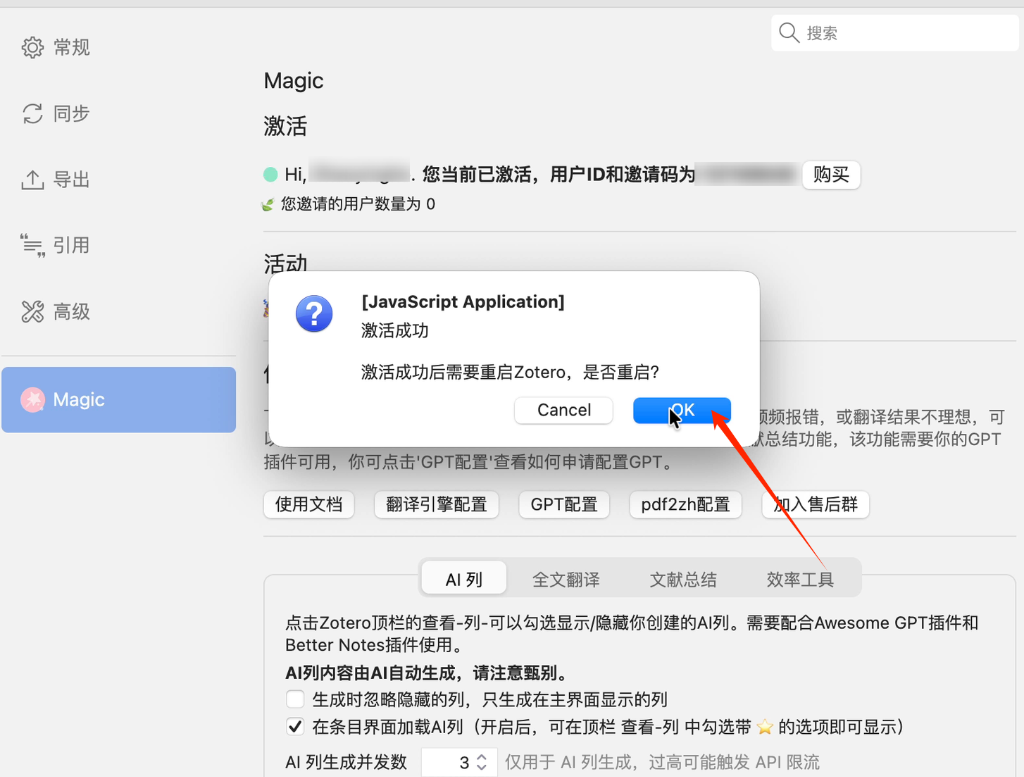Open the 高级 advanced settings pane

click(56, 311)
